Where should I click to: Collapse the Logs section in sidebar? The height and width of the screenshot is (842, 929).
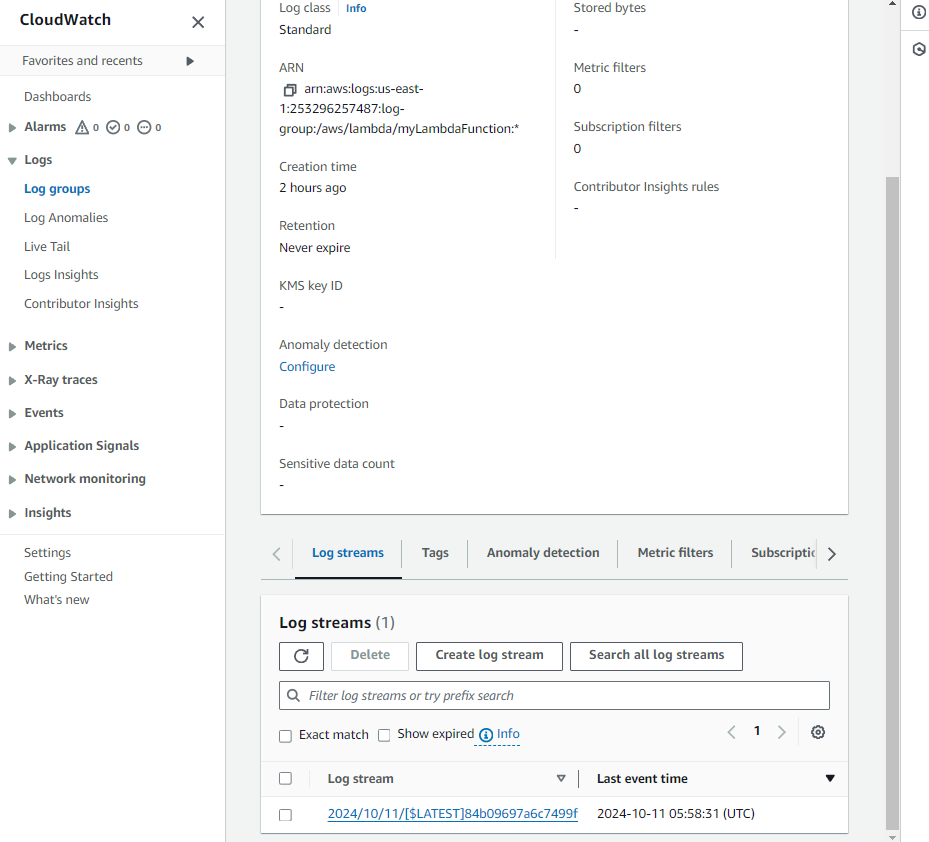12,160
